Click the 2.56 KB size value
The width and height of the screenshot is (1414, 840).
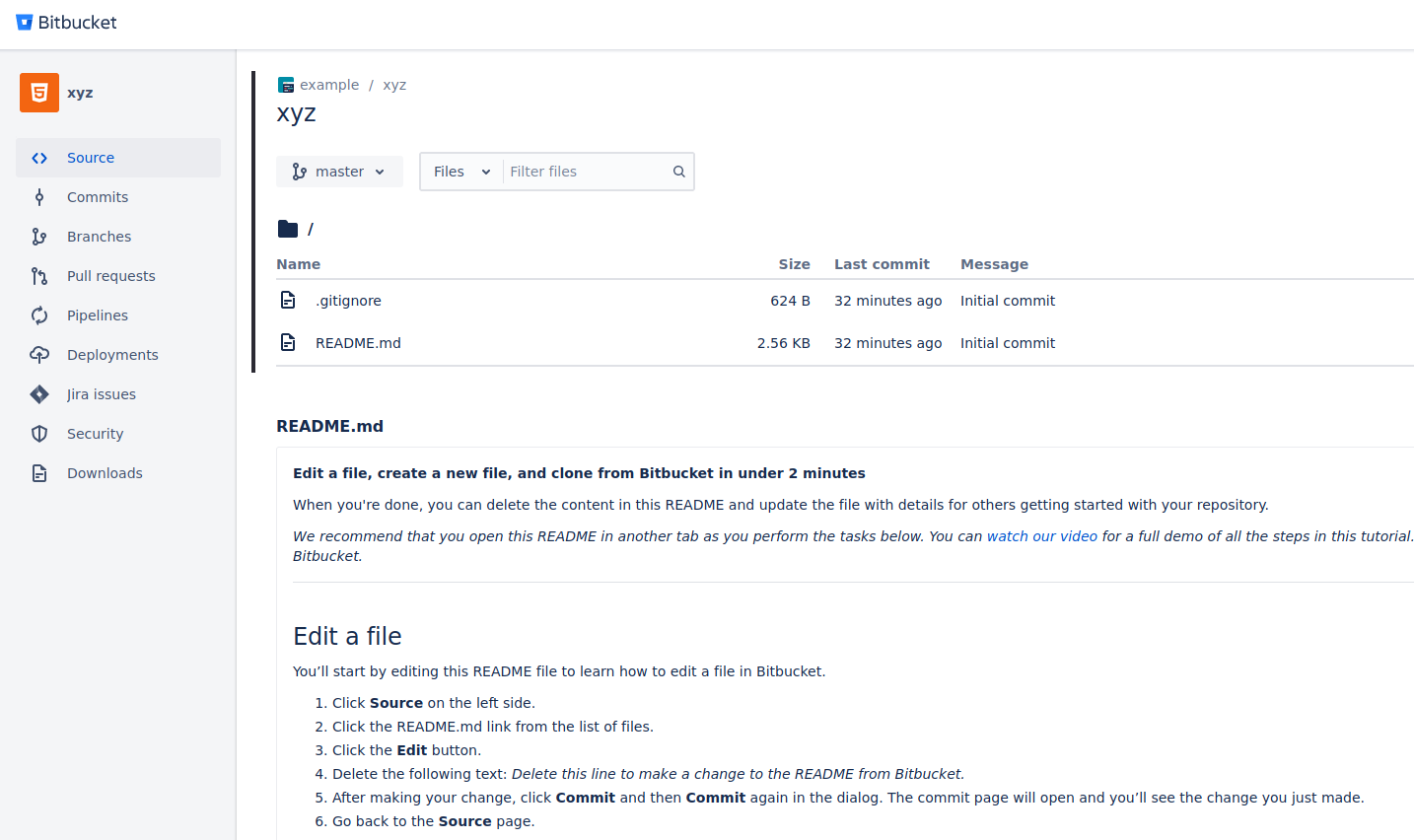pos(784,343)
